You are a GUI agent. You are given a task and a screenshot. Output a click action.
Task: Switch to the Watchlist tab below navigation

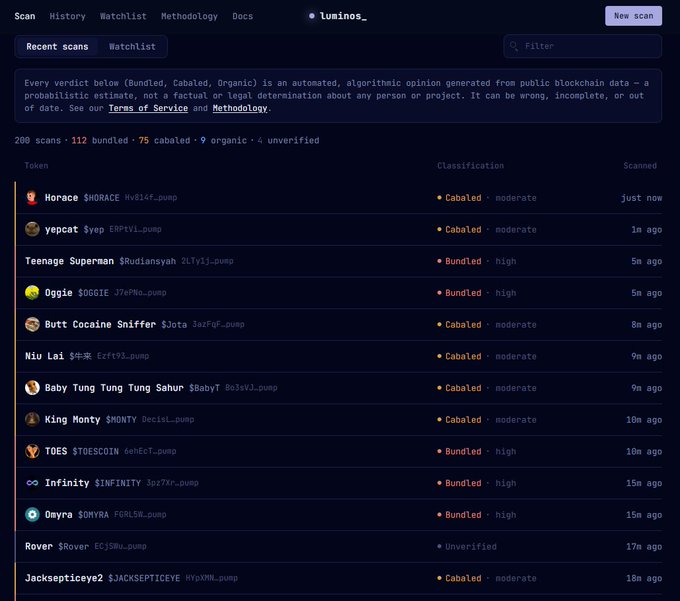click(132, 46)
